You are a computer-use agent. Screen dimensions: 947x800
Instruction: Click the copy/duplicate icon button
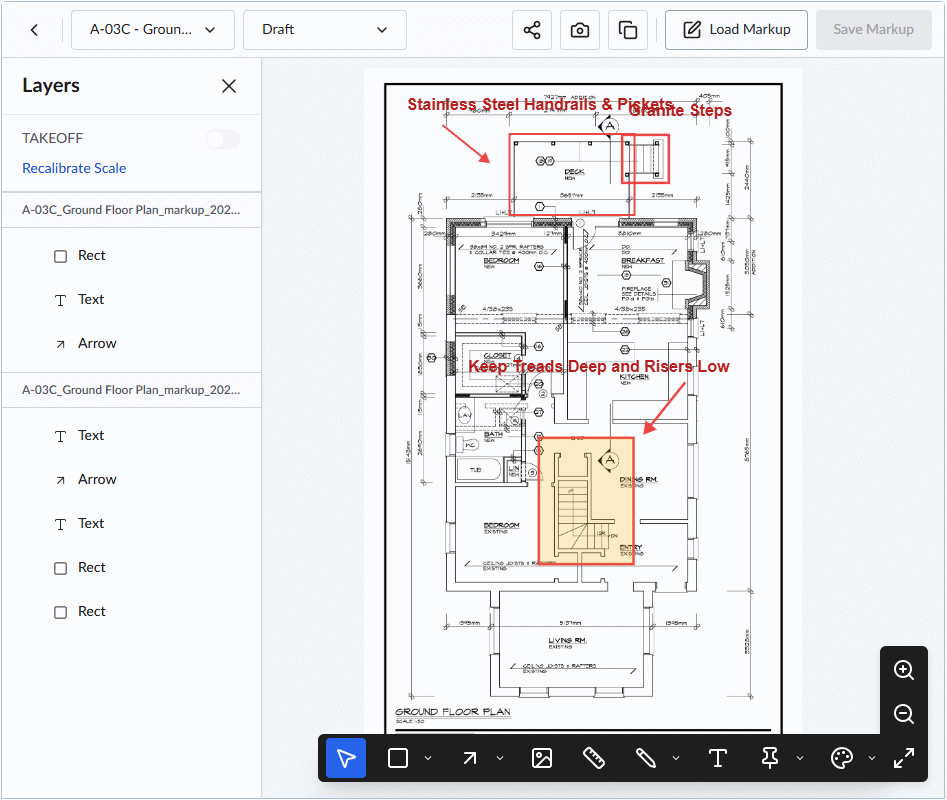(628, 30)
